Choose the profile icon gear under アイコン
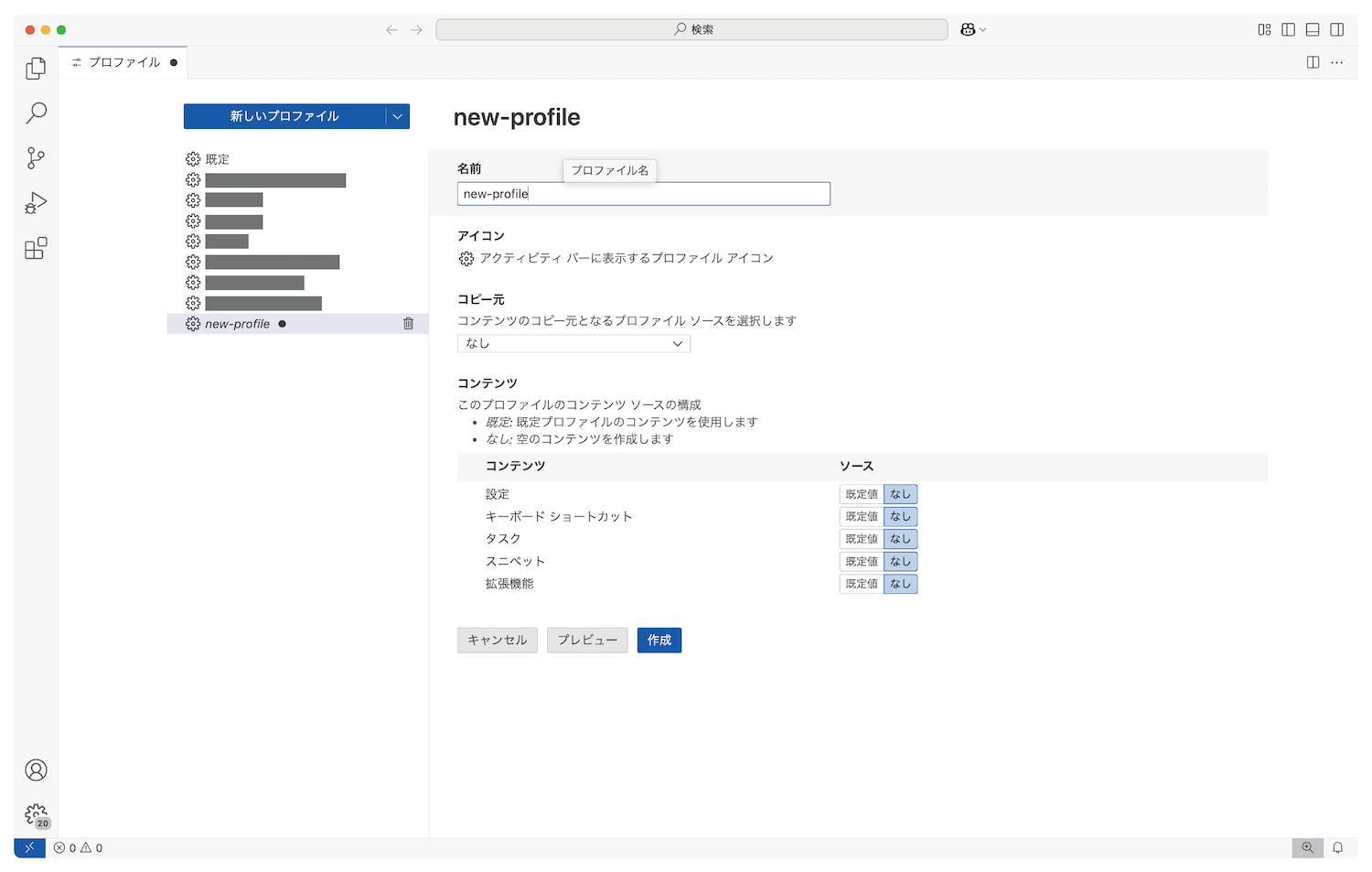The width and height of the screenshot is (1372, 872). pyautogui.click(x=466, y=259)
